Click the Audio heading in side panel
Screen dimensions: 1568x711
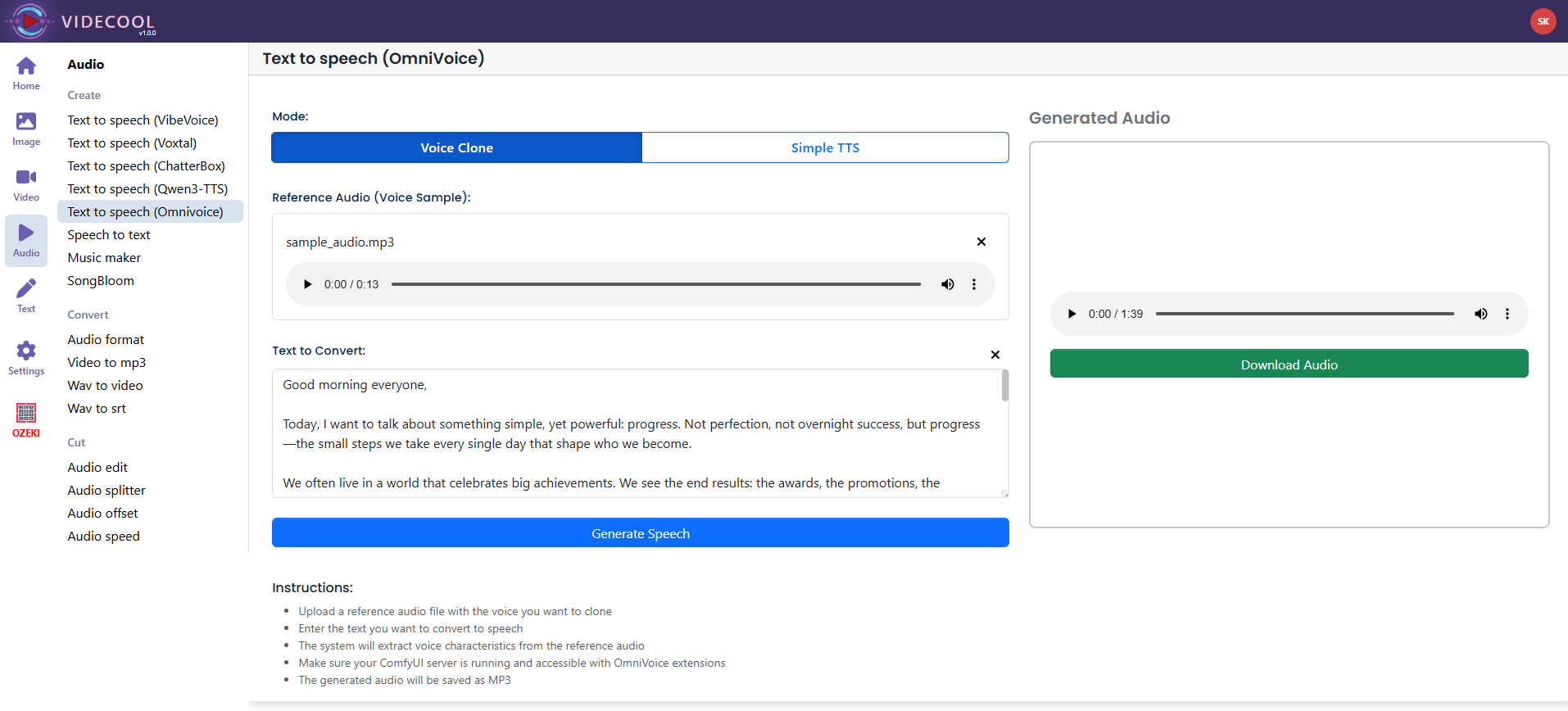[x=85, y=64]
